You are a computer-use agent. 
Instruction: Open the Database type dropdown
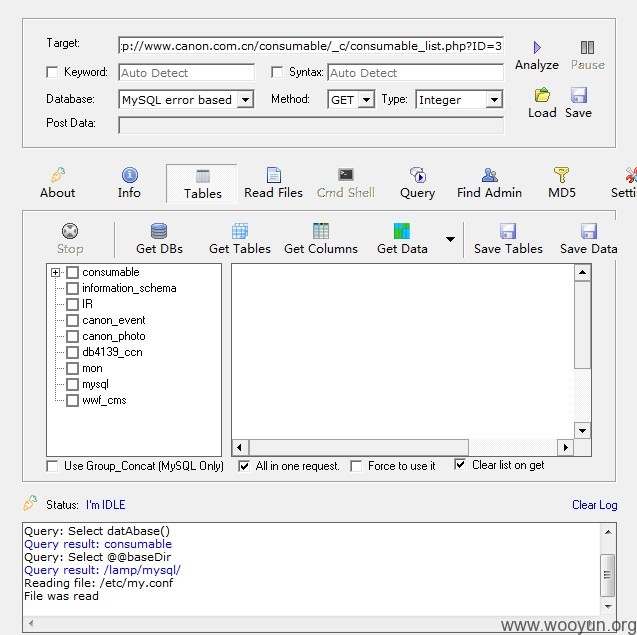coord(246,100)
